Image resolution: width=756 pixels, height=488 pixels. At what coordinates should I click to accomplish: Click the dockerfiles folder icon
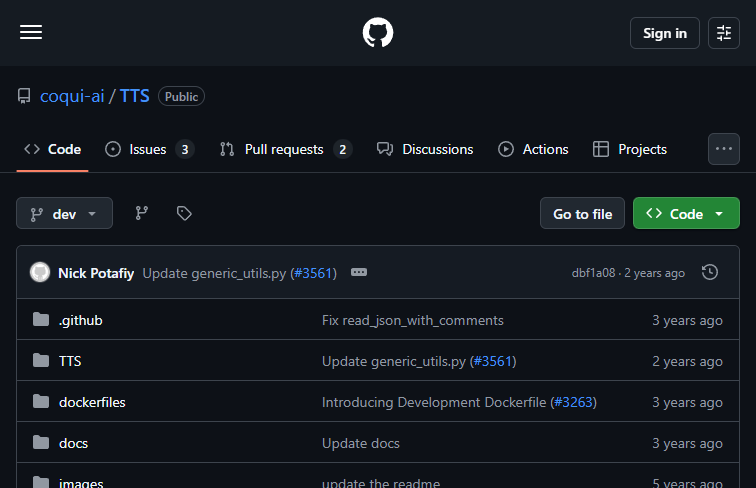(x=41, y=401)
